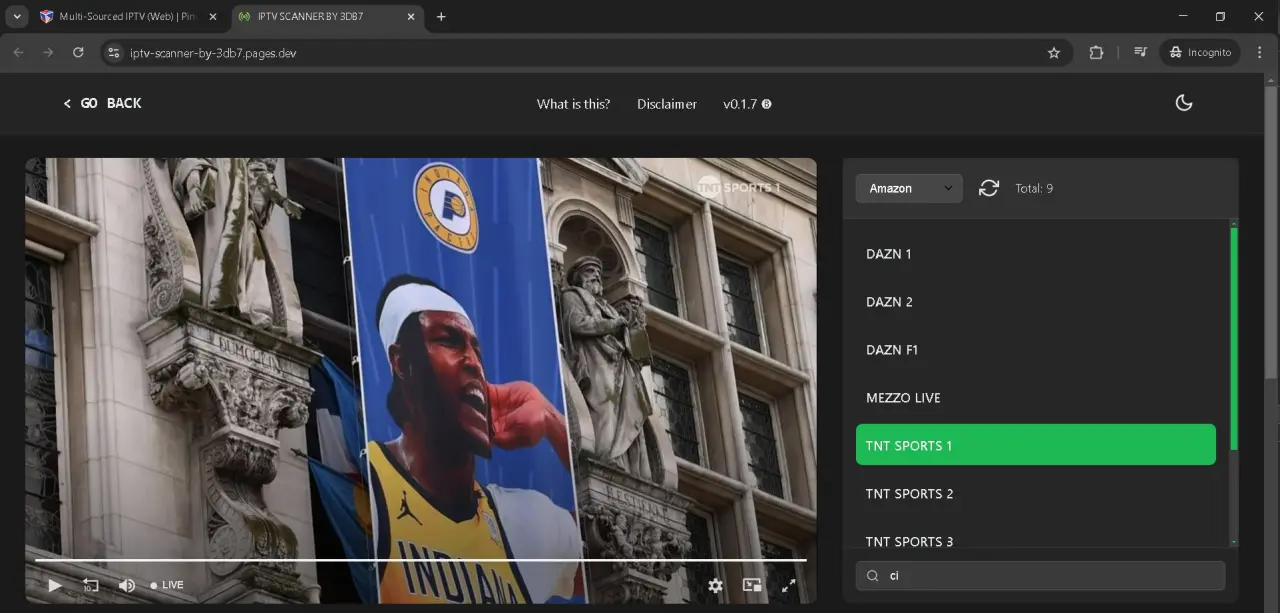Image resolution: width=1280 pixels, height=613 pixels.
Task: Click the Incognito profile button
Action: click(x=1200, y=53)
